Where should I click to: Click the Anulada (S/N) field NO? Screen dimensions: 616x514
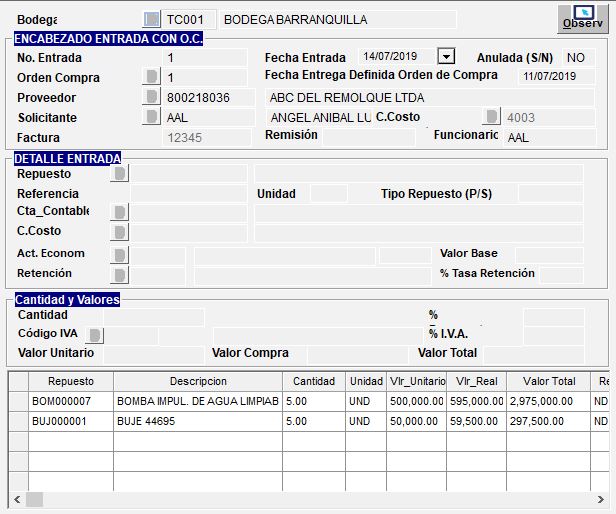tap(579, 58)
